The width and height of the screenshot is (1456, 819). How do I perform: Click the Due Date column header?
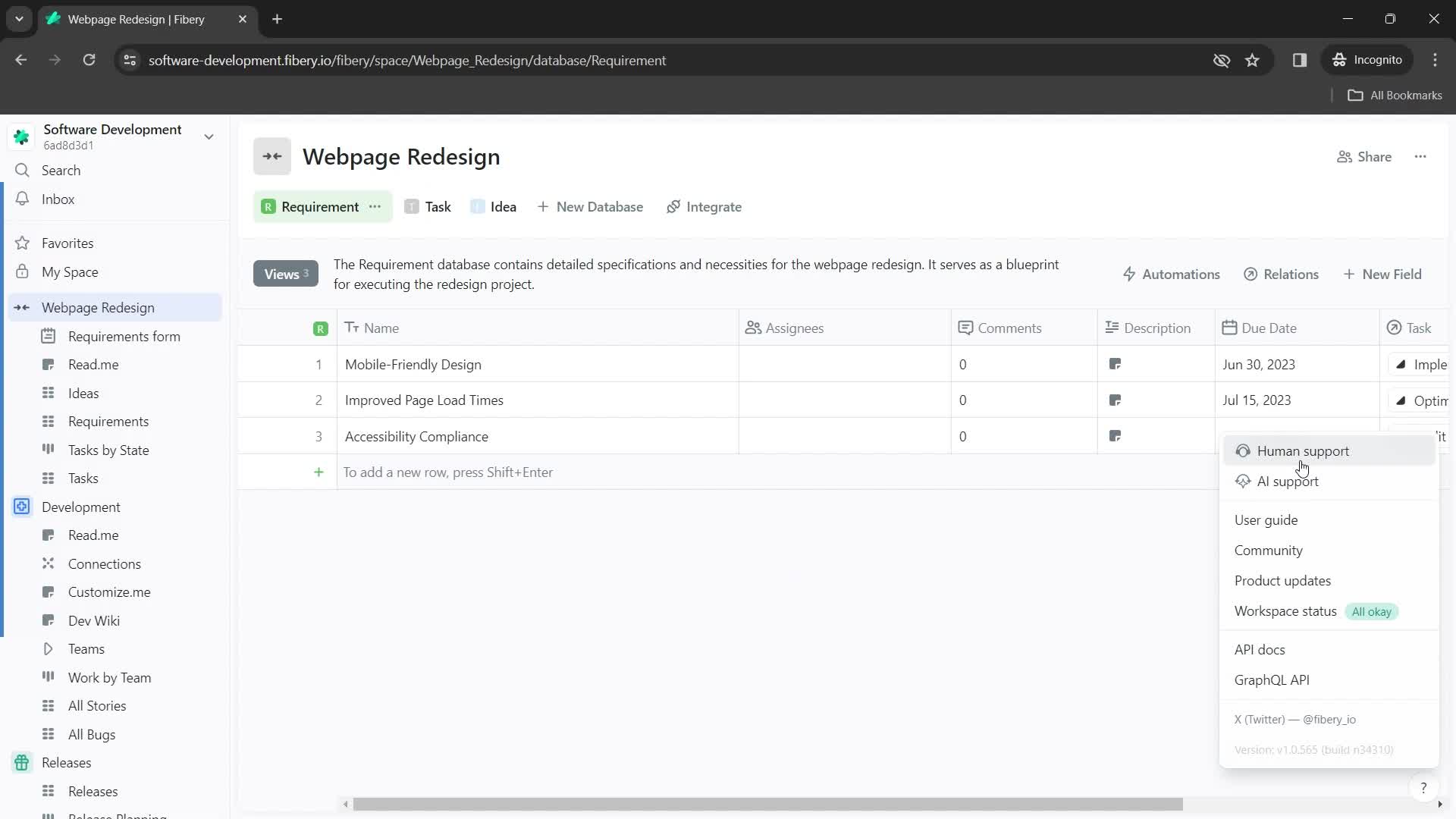[1297, 328]
